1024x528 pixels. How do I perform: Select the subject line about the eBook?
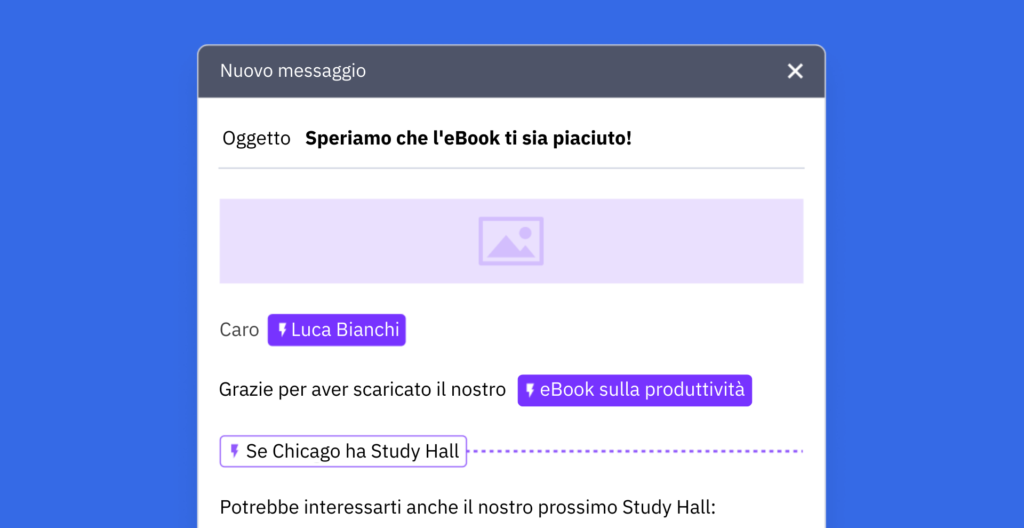[468, 139]
